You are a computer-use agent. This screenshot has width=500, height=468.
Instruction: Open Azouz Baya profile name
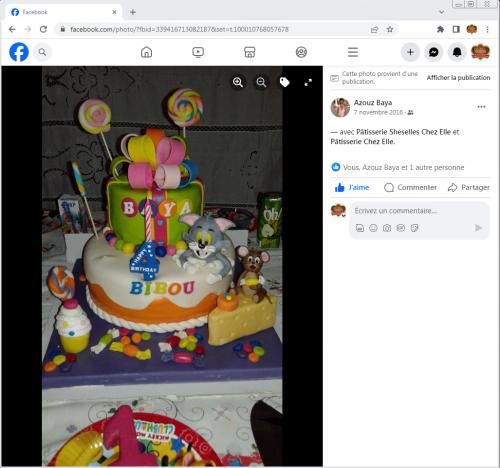pyautogui.click(x=373, y=102)
